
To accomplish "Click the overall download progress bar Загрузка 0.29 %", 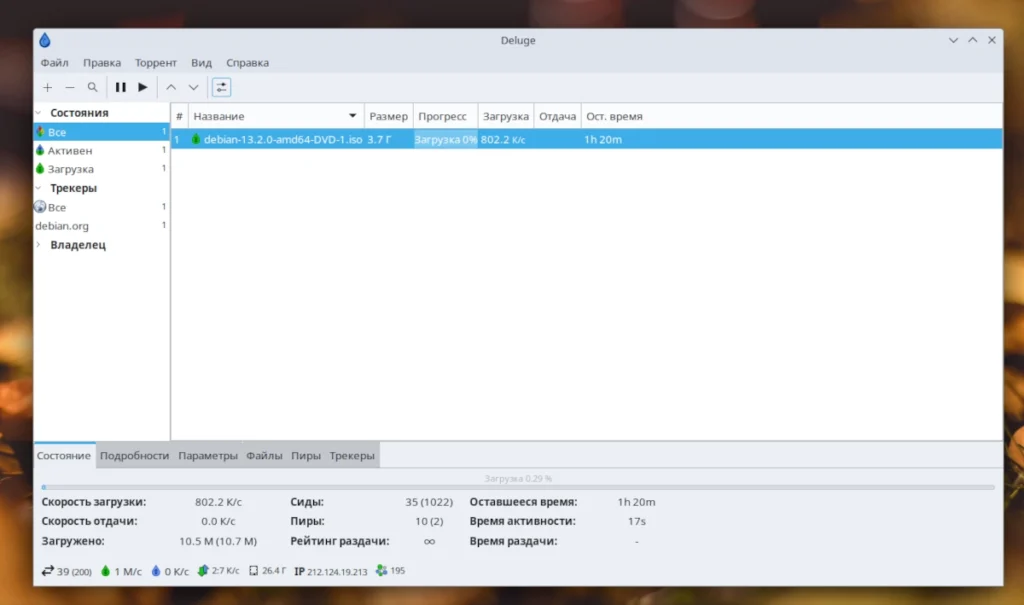I will click(x=518, y=487).
